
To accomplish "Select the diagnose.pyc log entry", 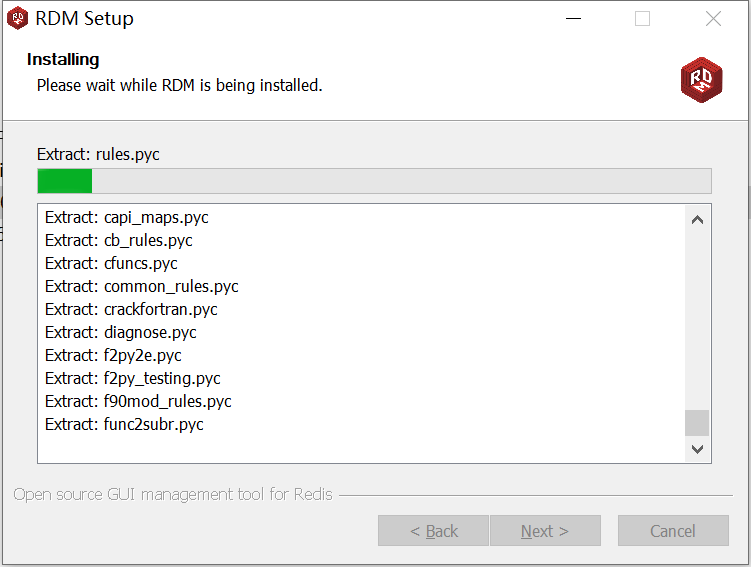I will pyautogui.click(x=121, y=332).
